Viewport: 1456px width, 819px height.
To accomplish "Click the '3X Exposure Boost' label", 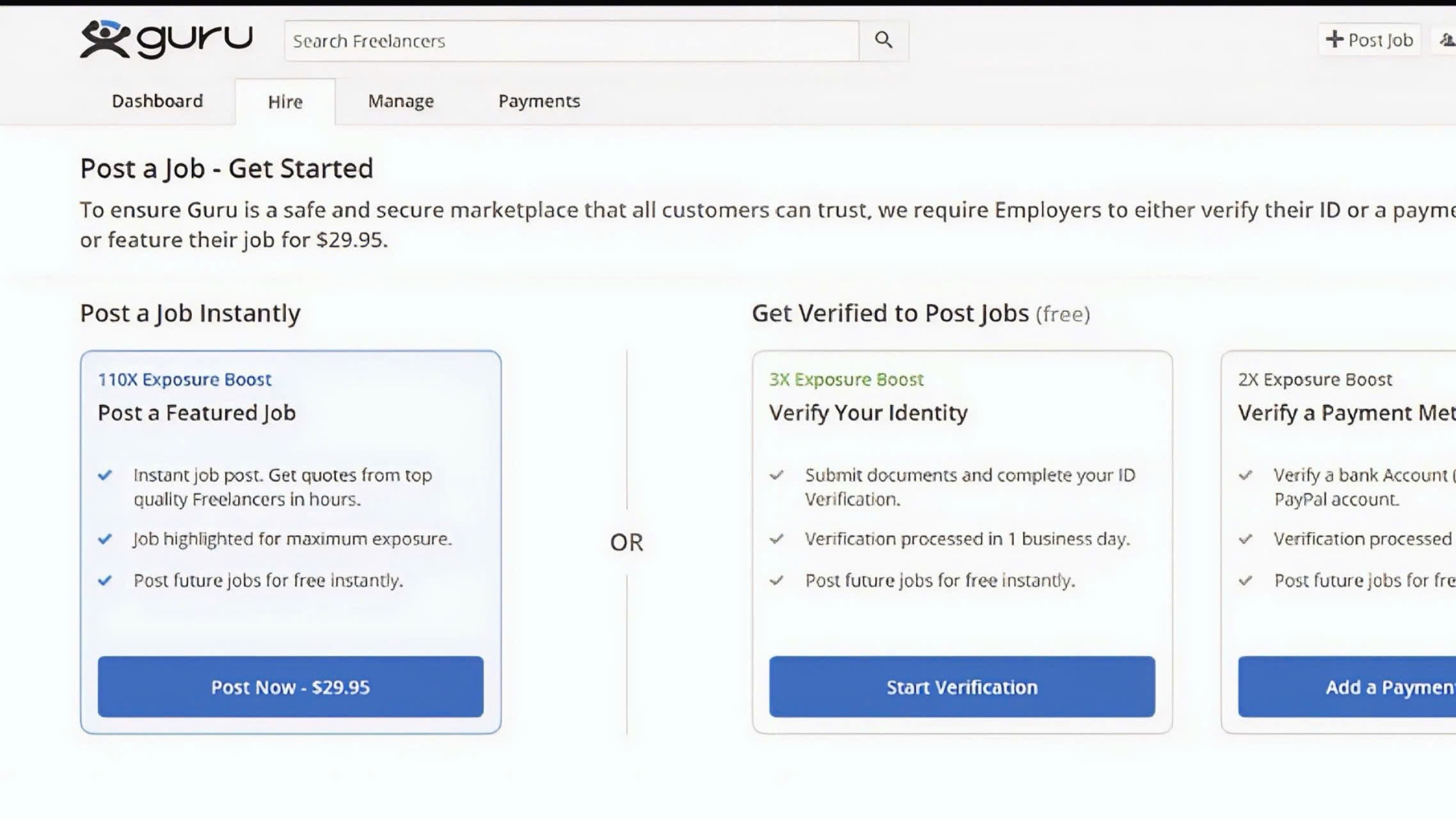I will [846, 379].
